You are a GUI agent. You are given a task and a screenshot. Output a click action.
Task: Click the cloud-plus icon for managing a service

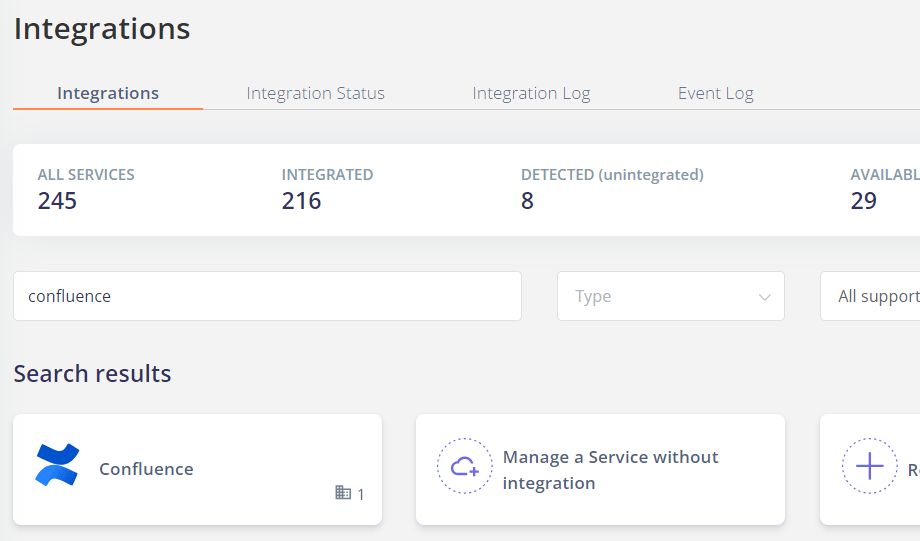[465, 466]
